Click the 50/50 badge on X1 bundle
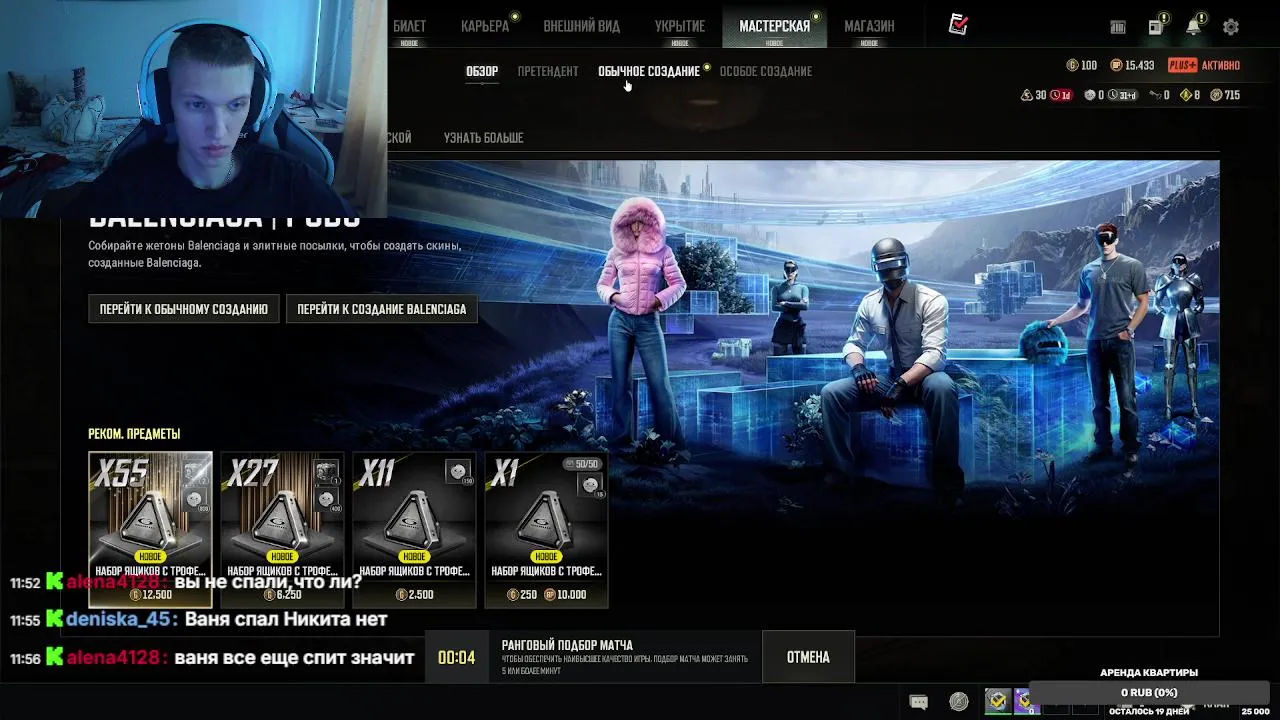Screen dimensions: 1280x720 581,464
